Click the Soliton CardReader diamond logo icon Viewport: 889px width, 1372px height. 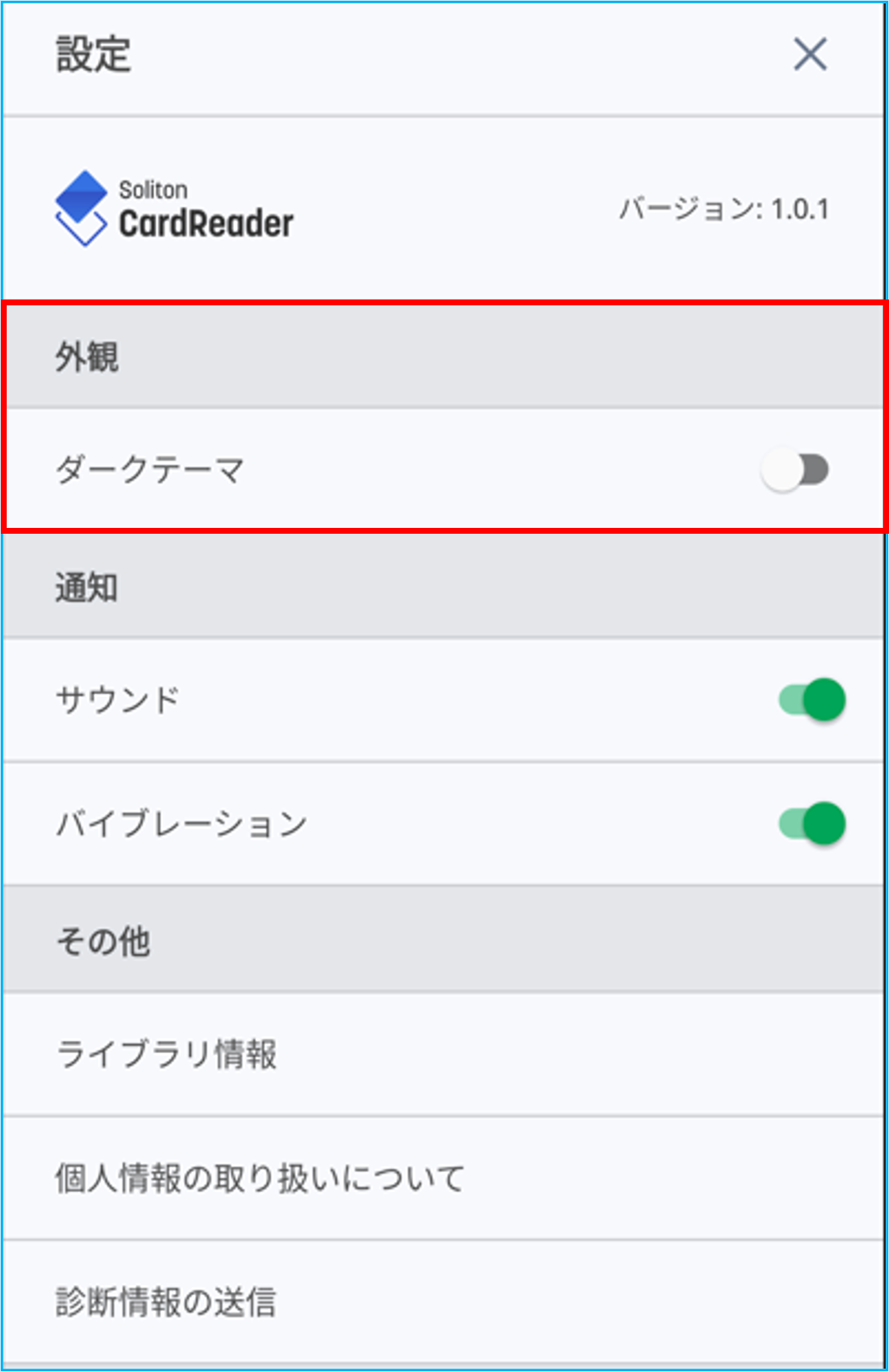tap(81, 208)
